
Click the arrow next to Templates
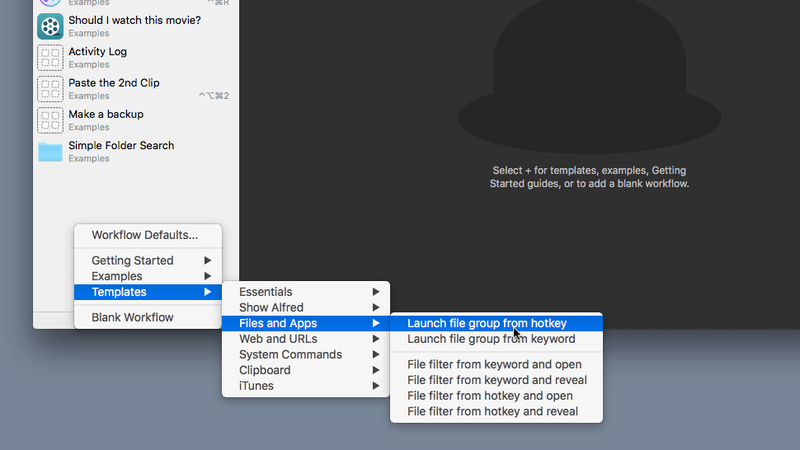click(x=208, y=292)
